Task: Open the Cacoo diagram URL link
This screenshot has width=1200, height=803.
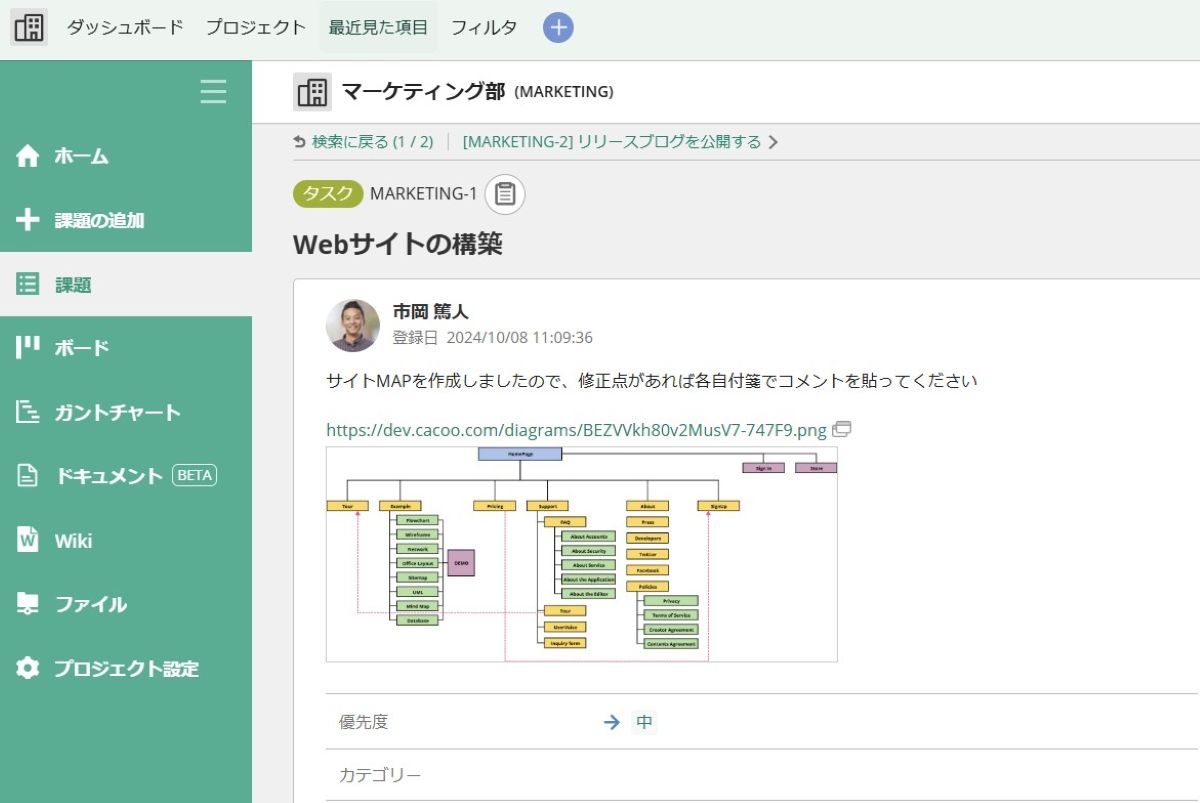Action: pos(576,430)
